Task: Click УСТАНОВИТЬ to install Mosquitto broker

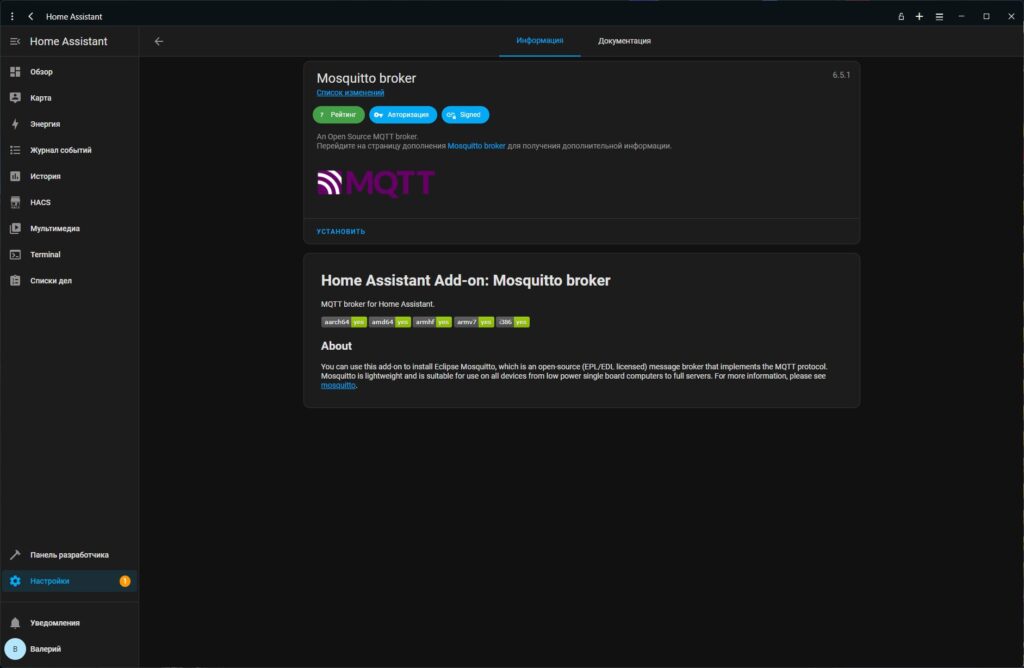Action: pyautogui.click(x=341, y=231)
